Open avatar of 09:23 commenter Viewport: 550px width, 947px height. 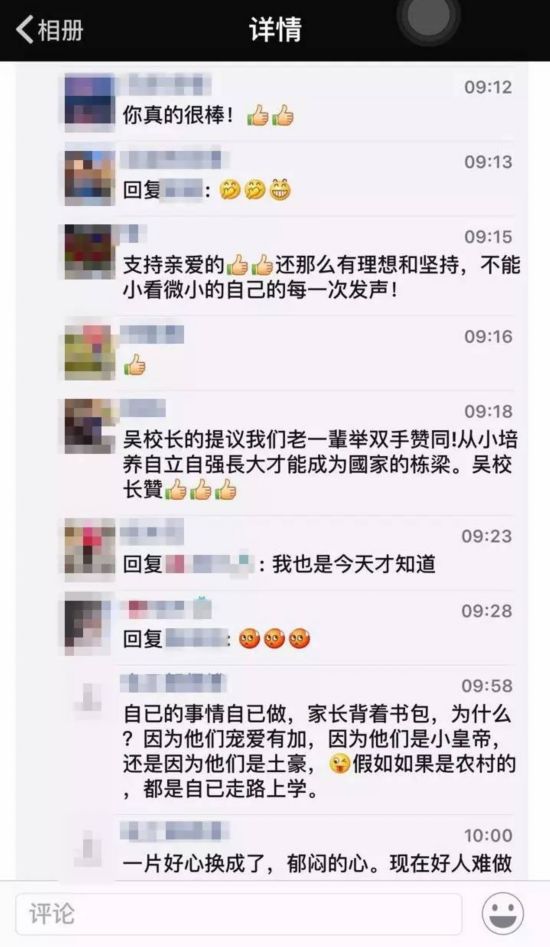click(89, 550)
